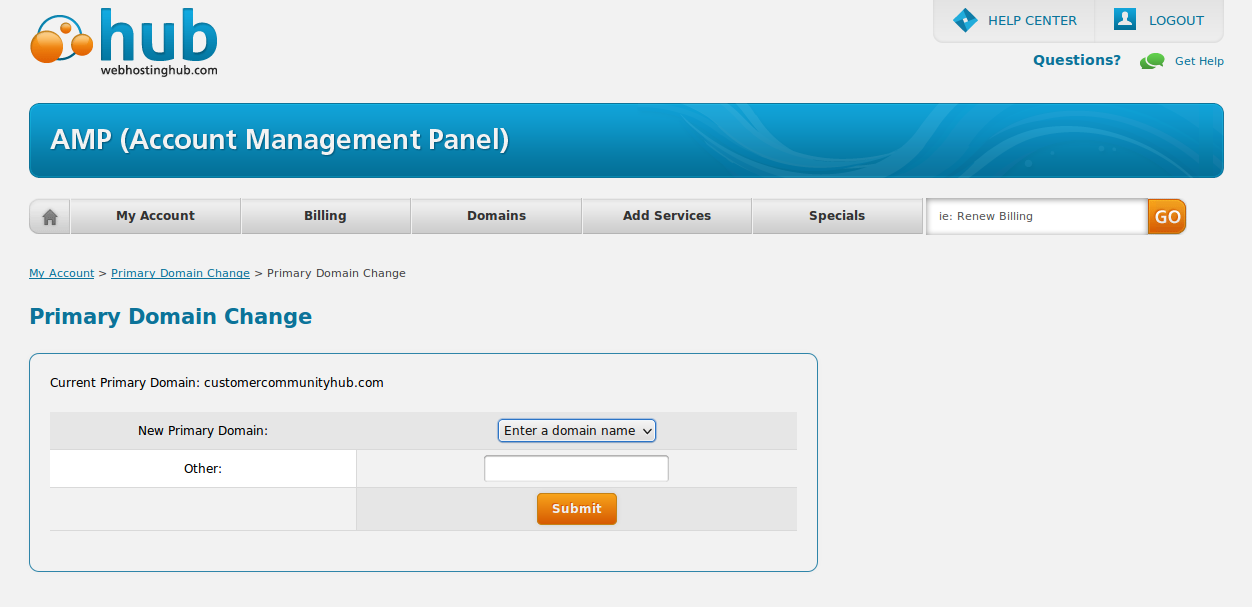Select the Domains menu item

tap(496, 216)
